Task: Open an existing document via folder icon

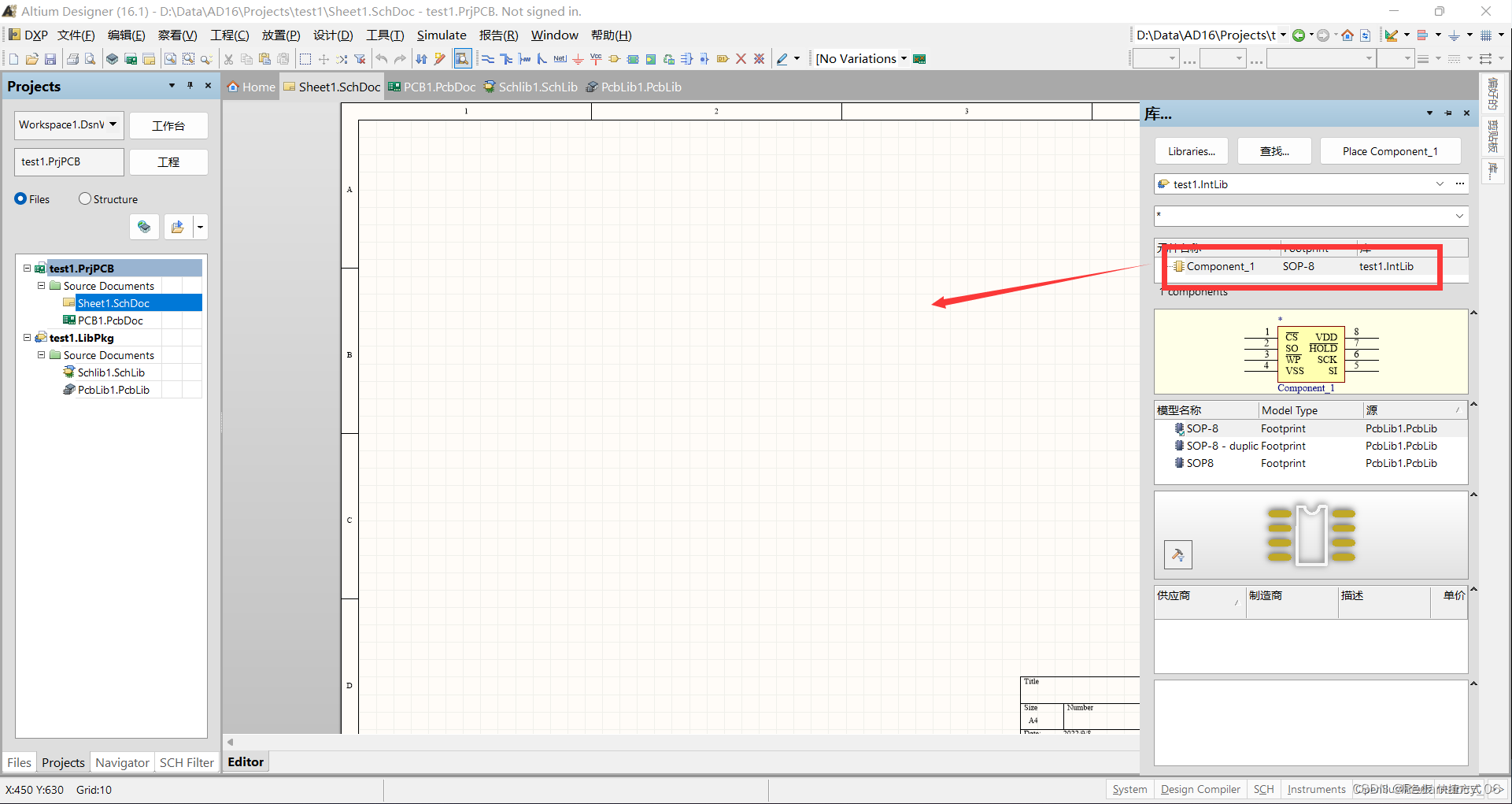Action: pyautogui.click(x=31, y=59)
